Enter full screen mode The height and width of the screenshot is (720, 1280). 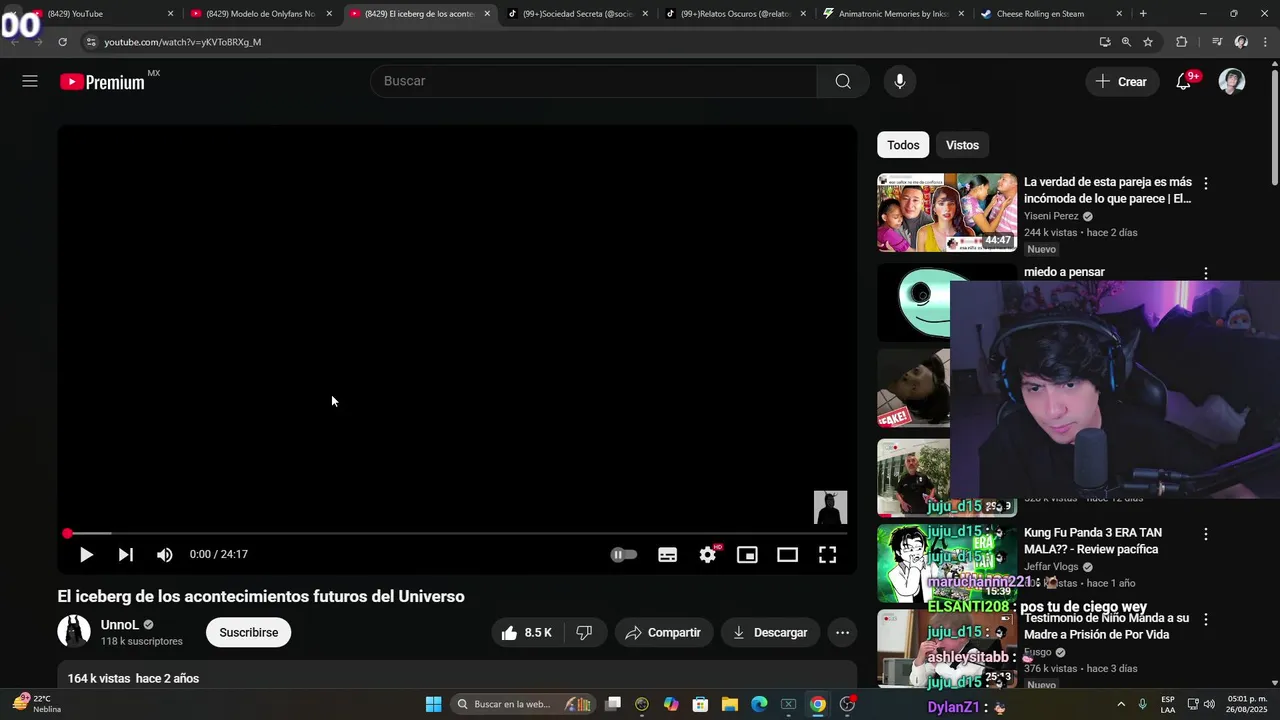827,554
